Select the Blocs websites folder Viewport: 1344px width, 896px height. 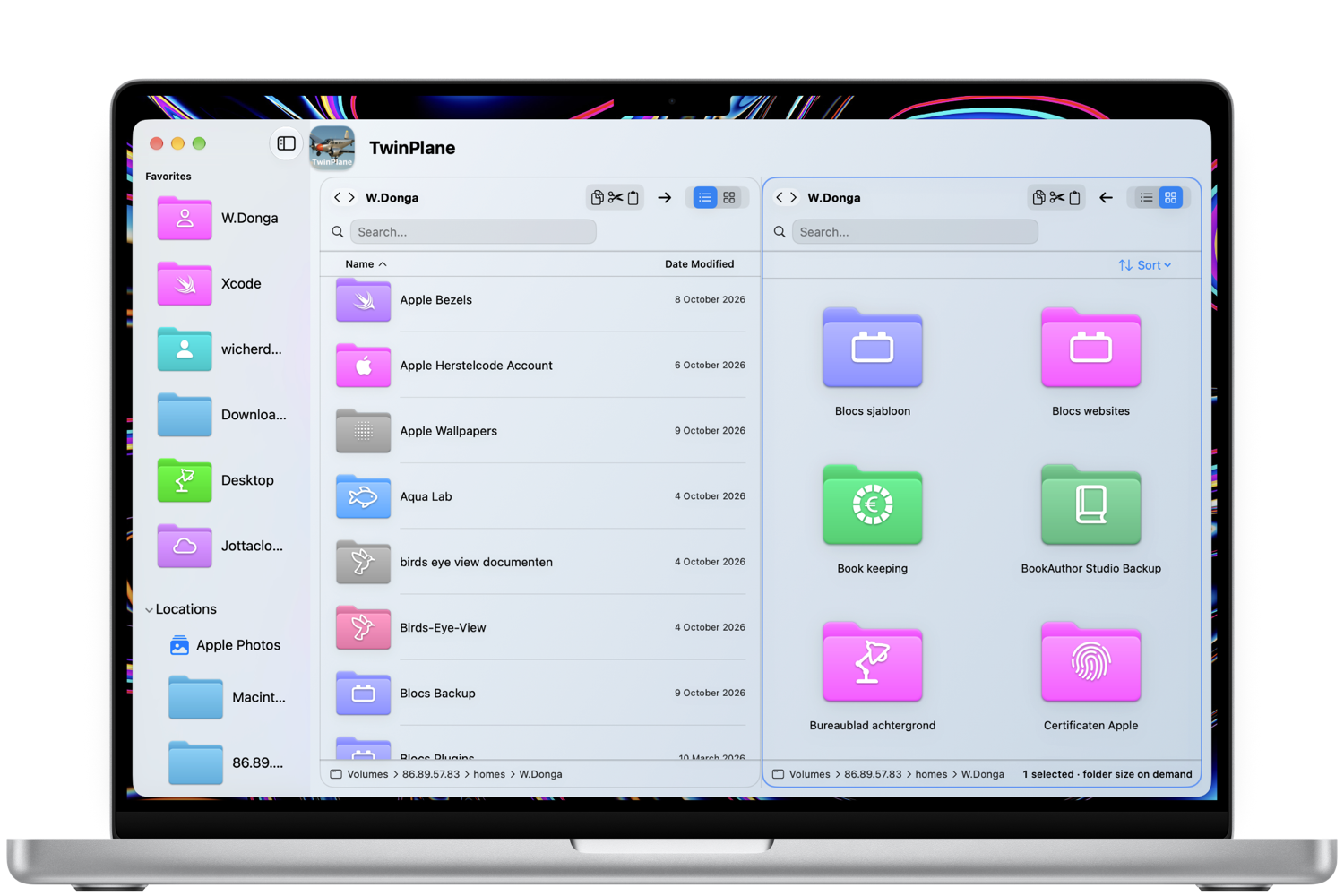point(1091,349)
